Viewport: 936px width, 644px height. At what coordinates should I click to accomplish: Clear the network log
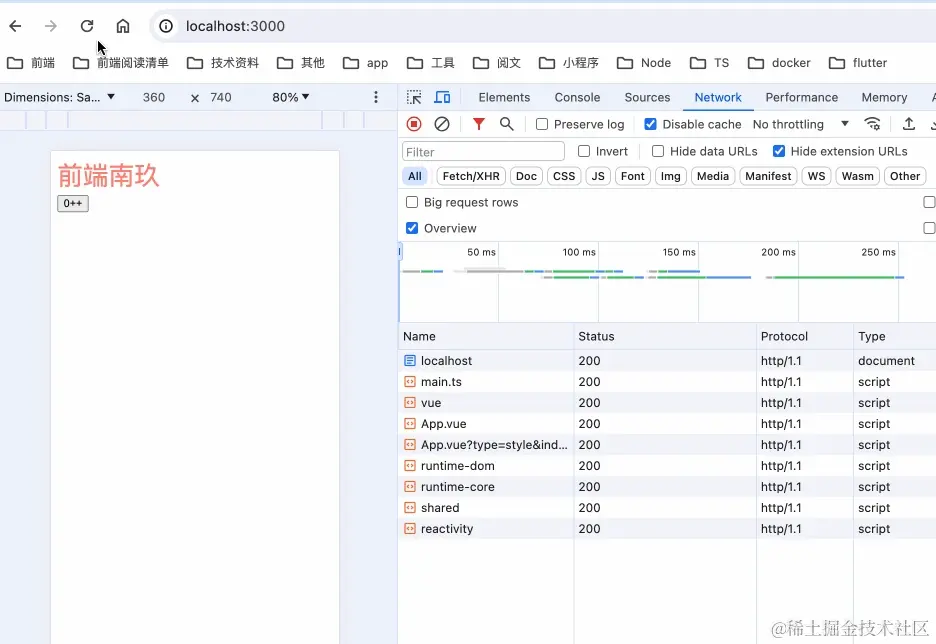[x=442, y=124]
